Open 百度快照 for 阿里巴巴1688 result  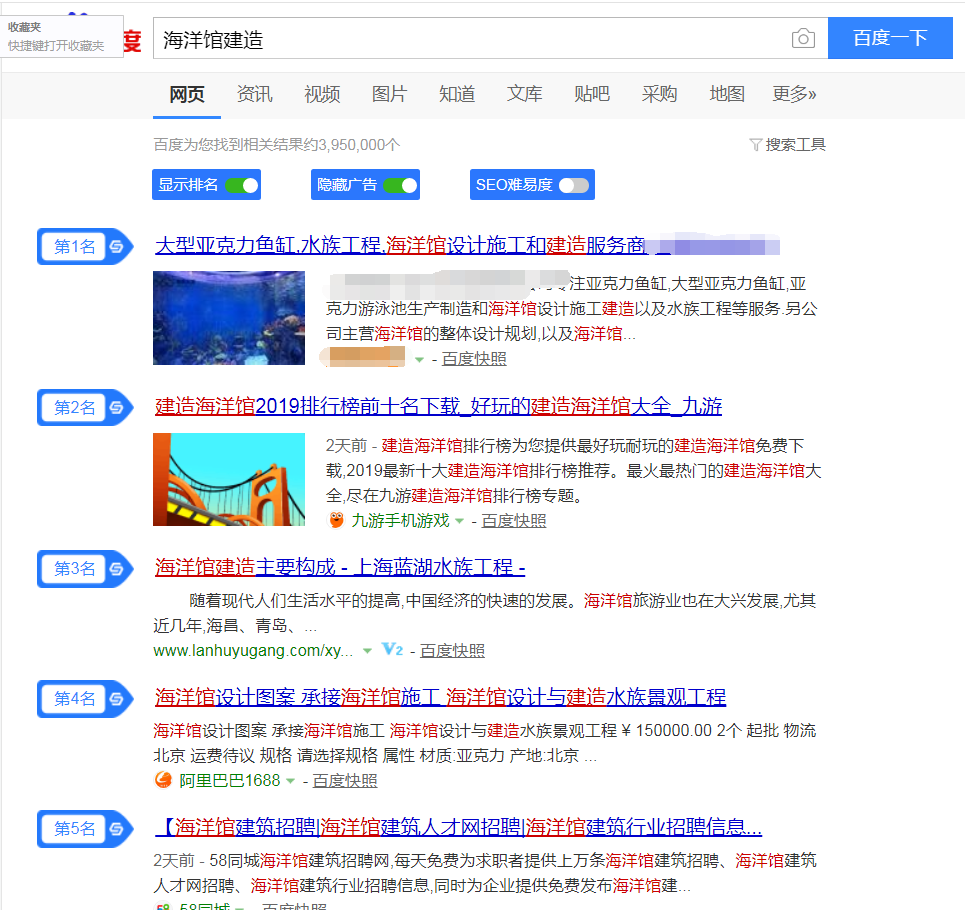click(x=345, y=781)
